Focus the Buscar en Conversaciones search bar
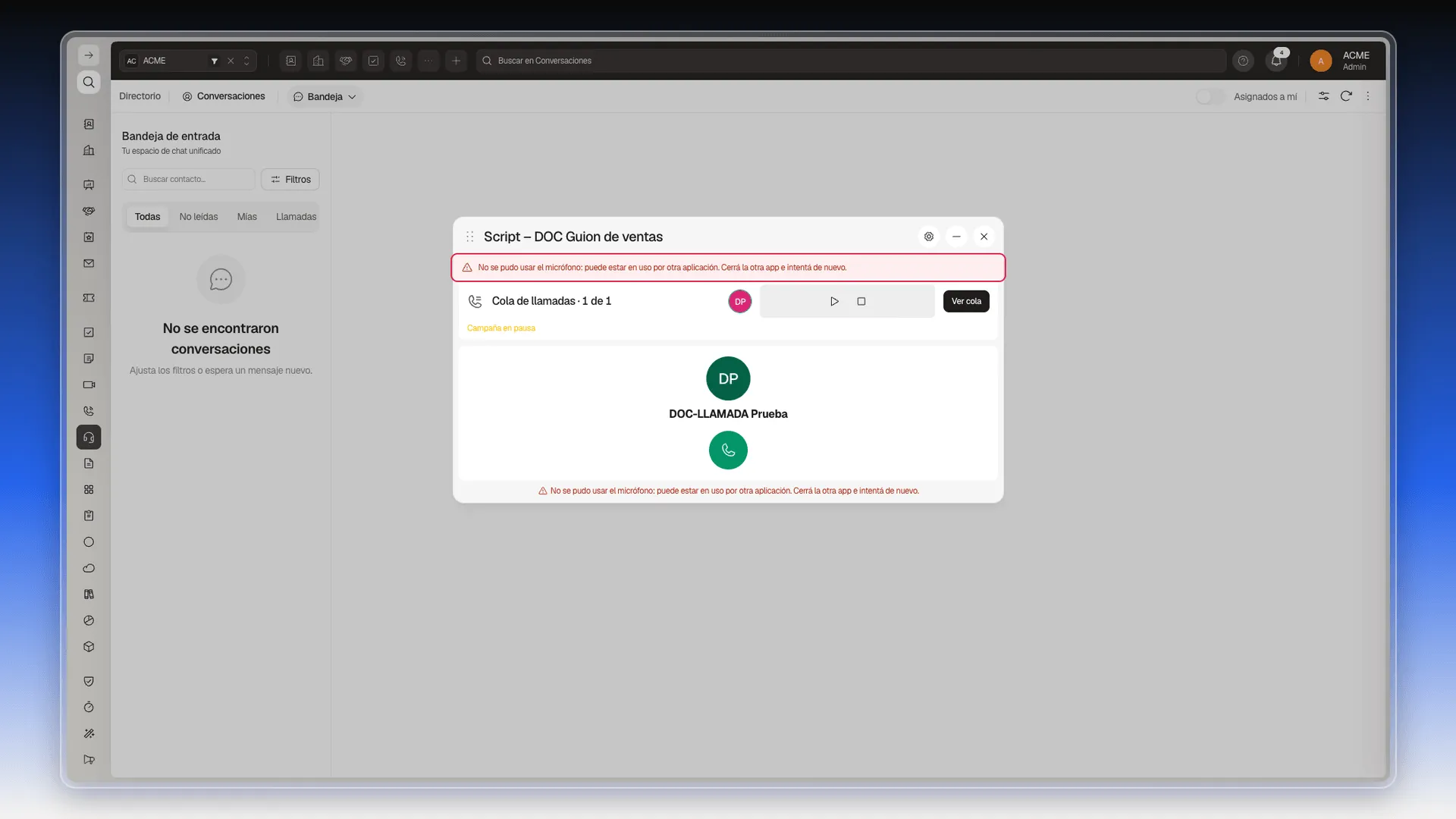The height and width of the screenshot is (819, 1456). (x=851, y=61)
